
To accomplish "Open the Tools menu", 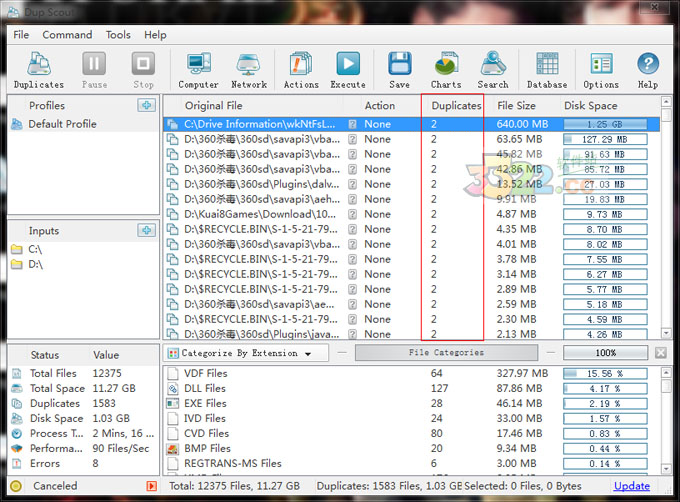I will tap(118, 35).
